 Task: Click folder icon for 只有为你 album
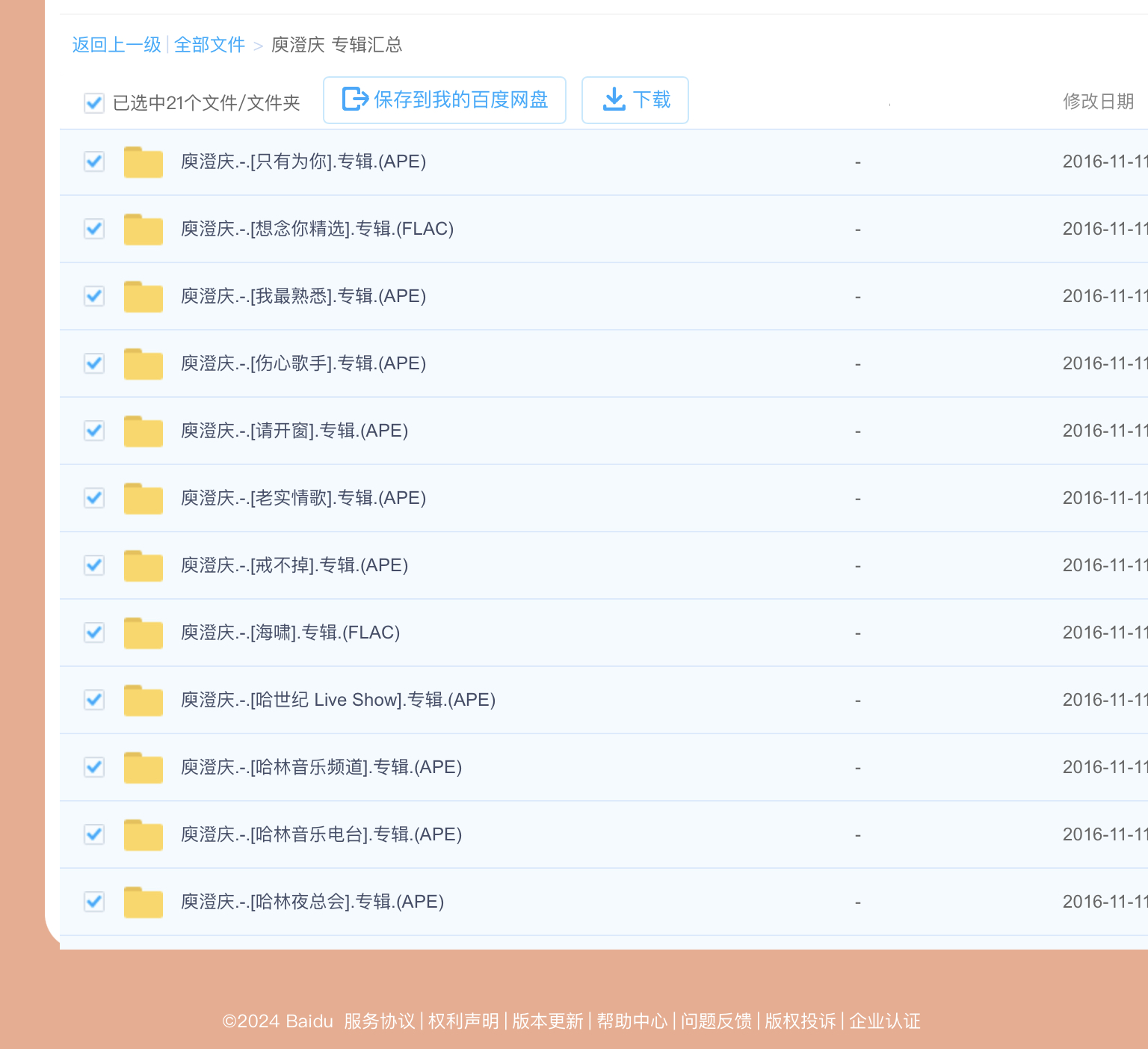[x=143, y=162]
